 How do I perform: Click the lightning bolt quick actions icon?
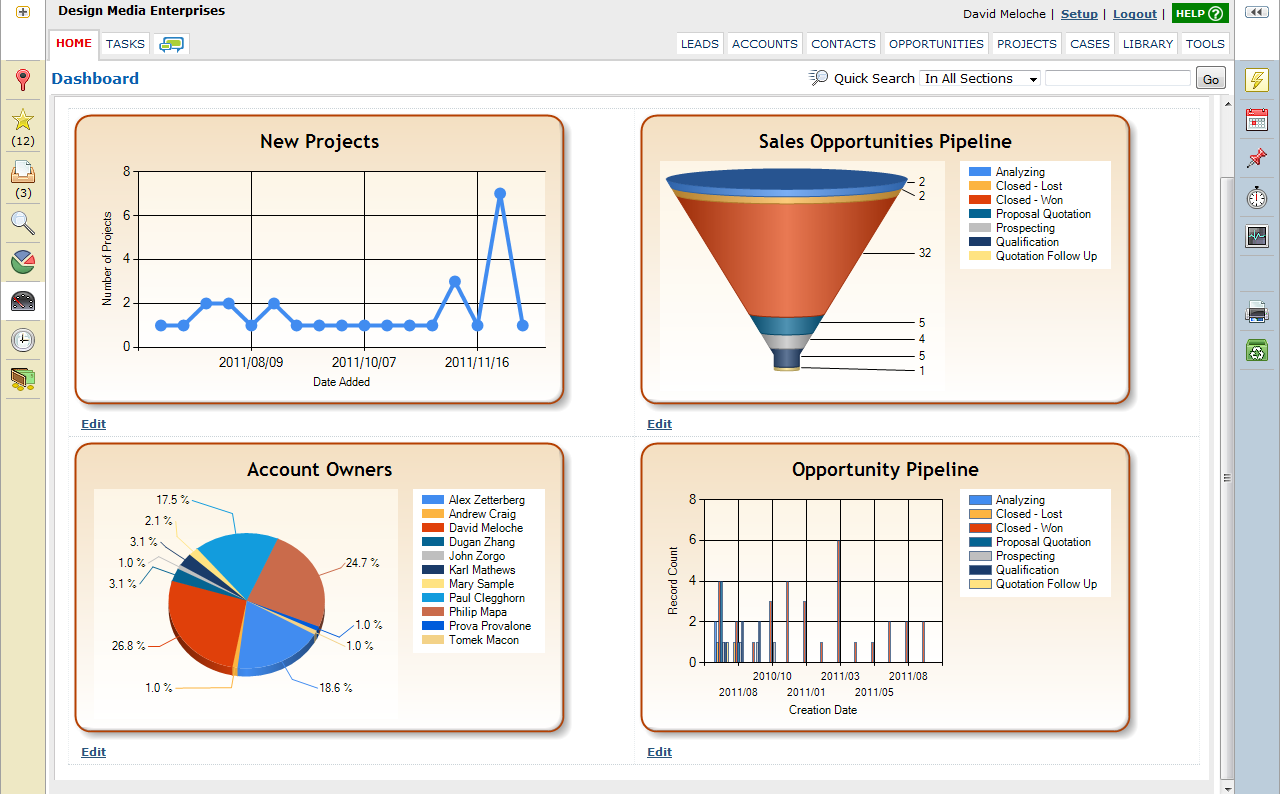(1257, 81)
